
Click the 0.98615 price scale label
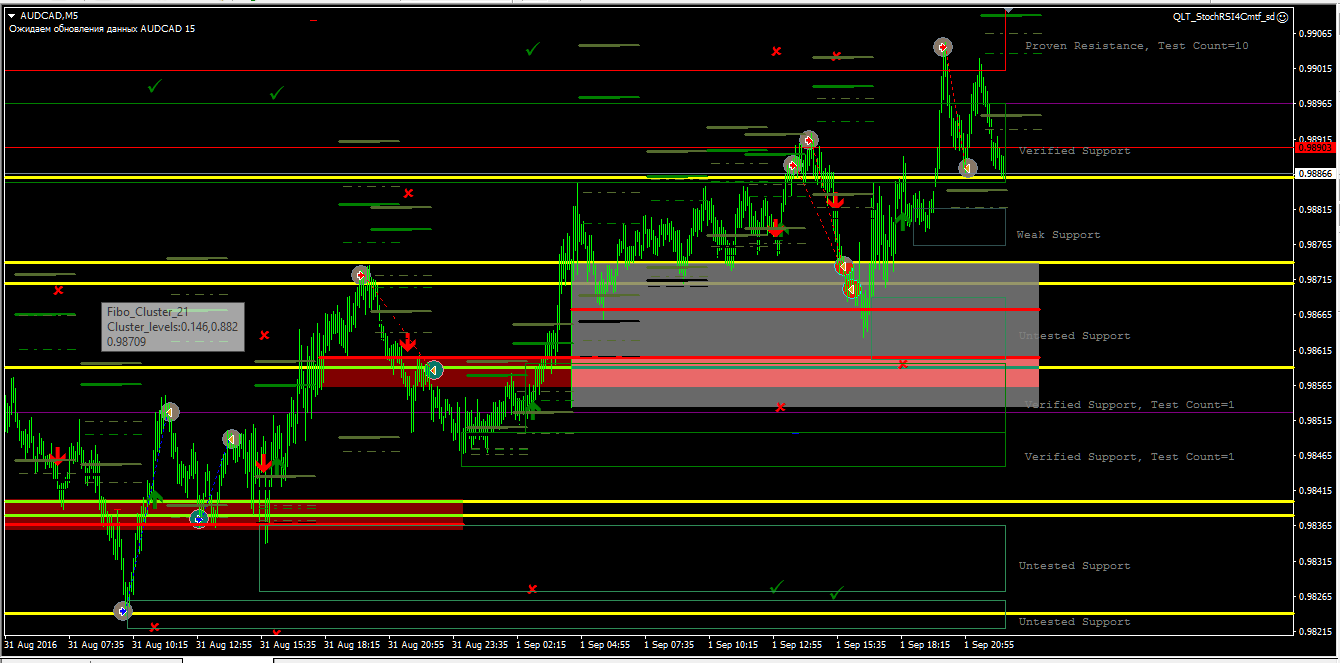point(1315,350)
